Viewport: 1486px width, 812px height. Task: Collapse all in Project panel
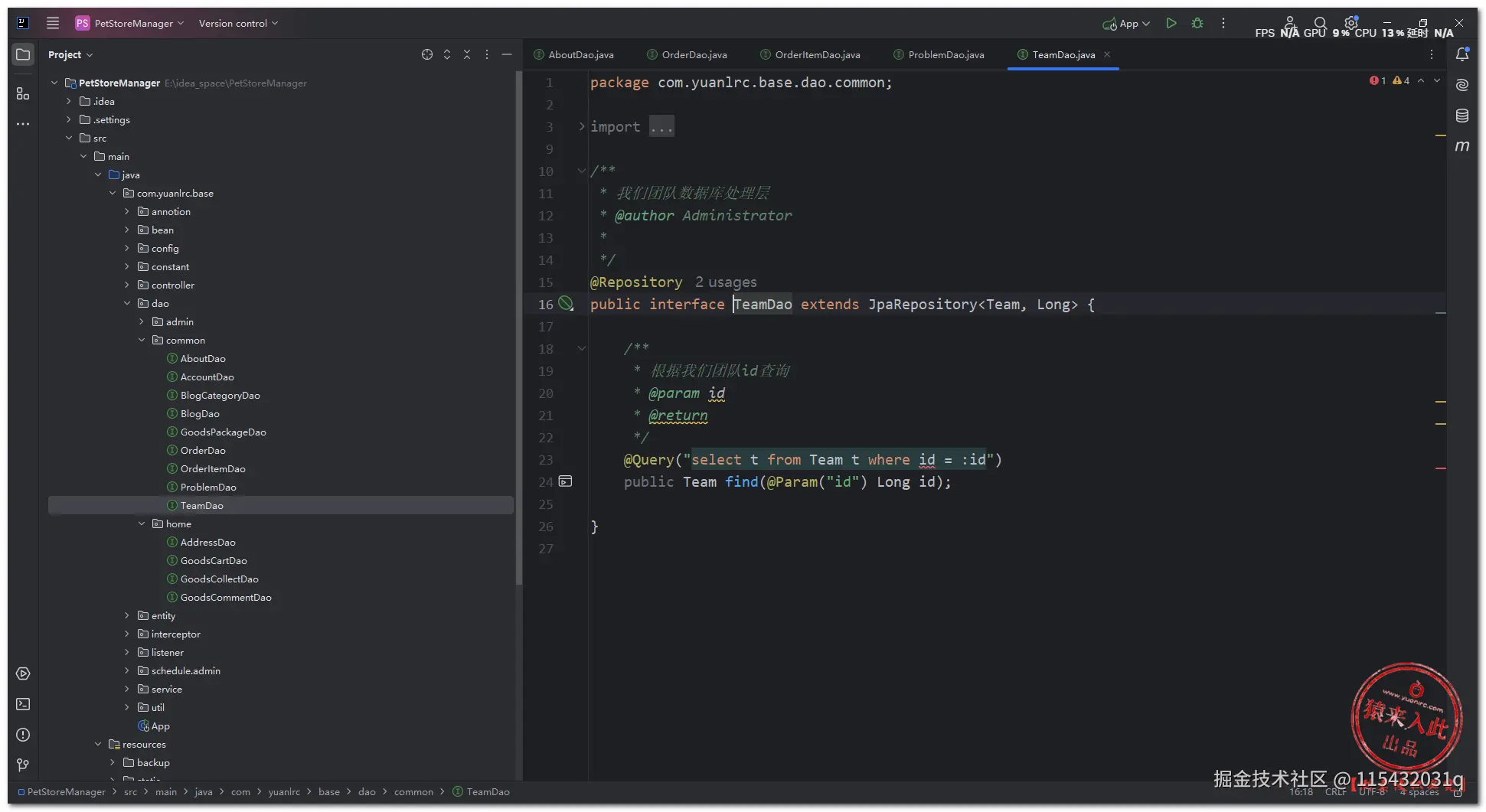467,54
